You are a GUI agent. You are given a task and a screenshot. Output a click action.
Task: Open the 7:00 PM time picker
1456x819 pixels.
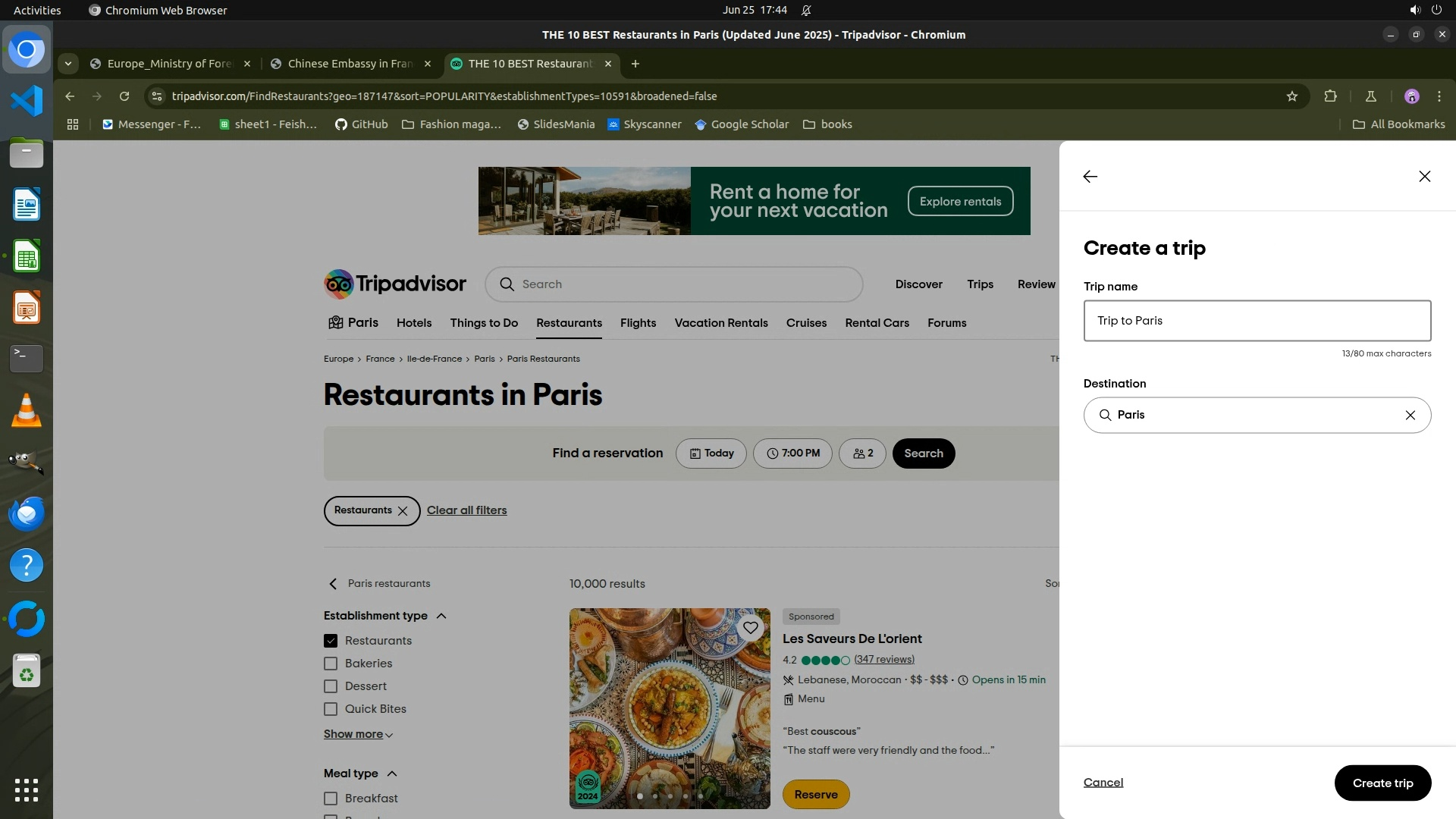click(792, 453)
